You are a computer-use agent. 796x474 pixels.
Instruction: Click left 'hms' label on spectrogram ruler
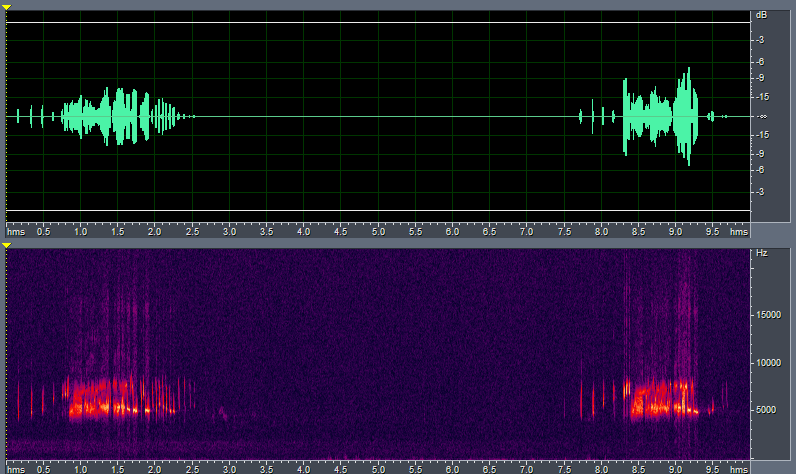pos(16,469)
